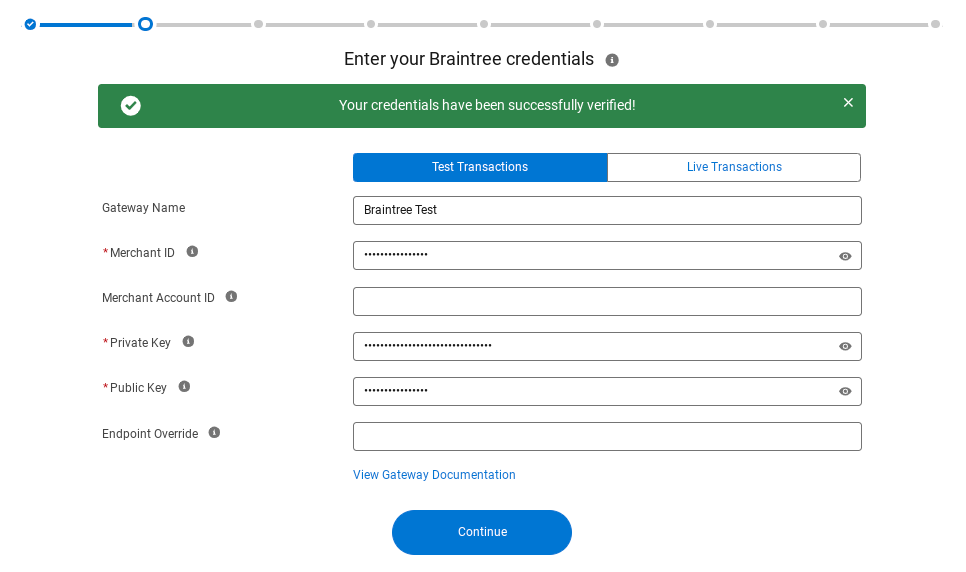966x572 pixels.
Task: Click info icon beside Braintree credentials heading
Action: 612,60
